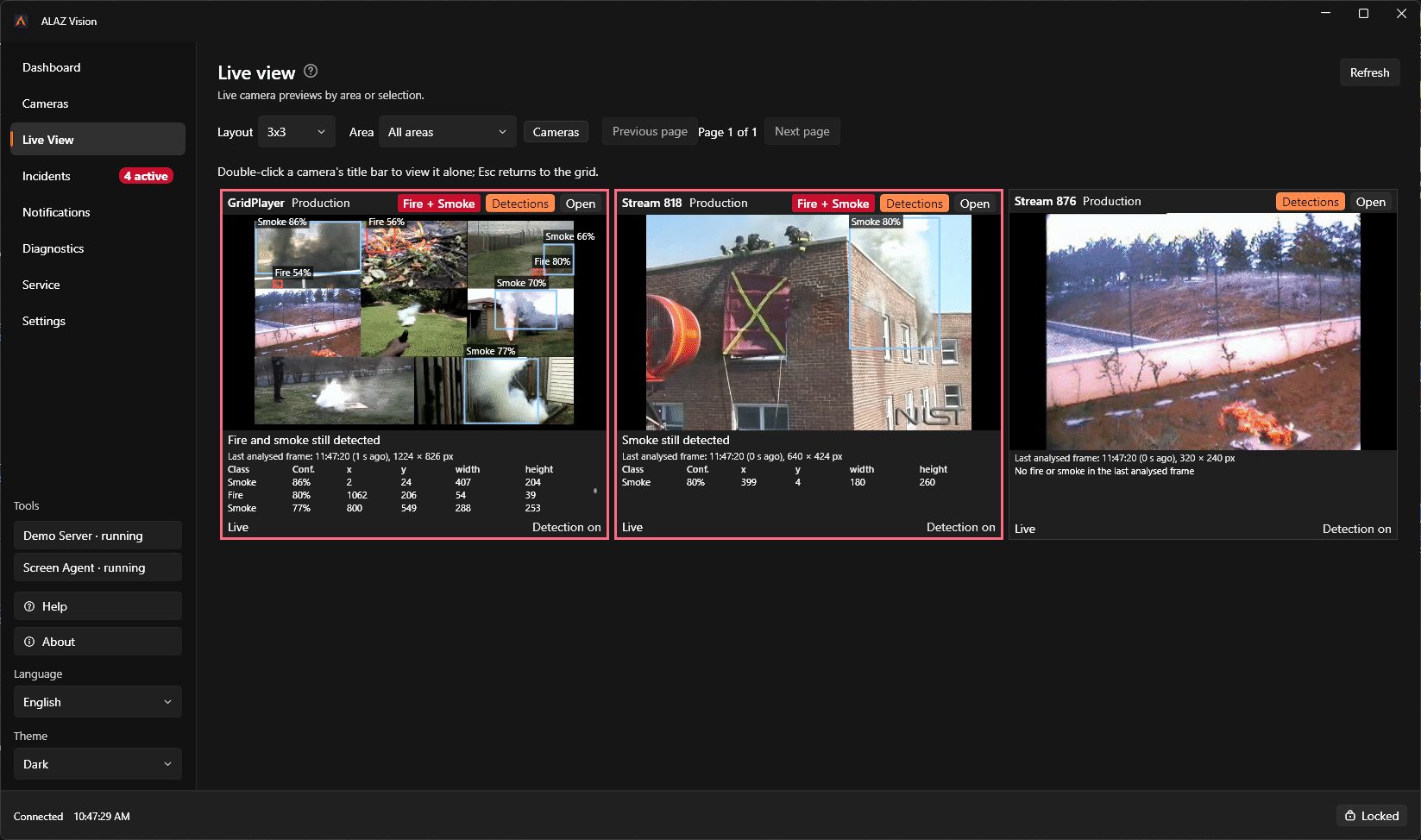Screen dimensions: 1421x840
Task: Click the Fire + Smoke badge on Stream 818
Action: pos(833,204)
